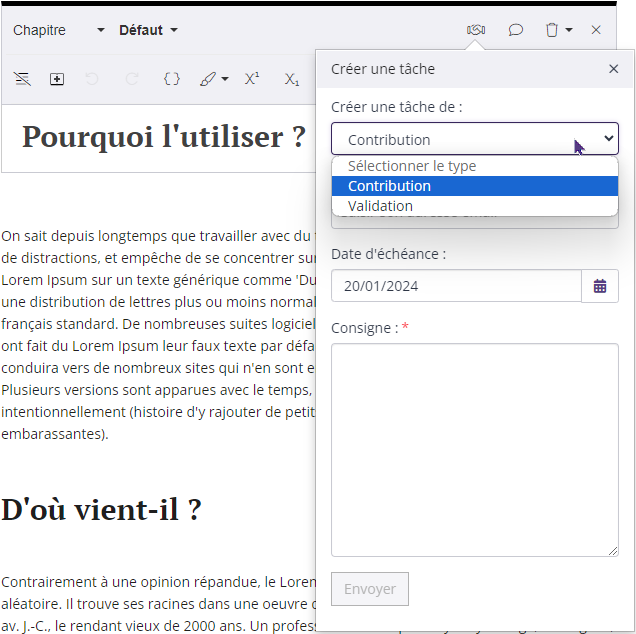
Task: Click the clear formatting icon
Action: coord(22,79)
